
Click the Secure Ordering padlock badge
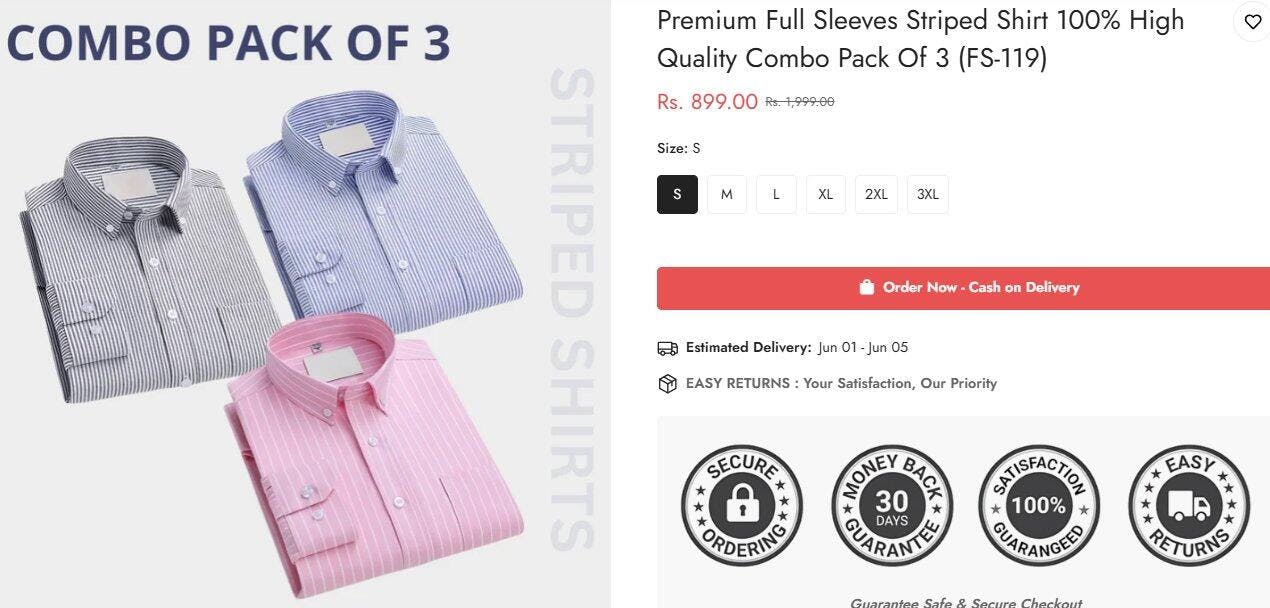pyautogui.click(x=742, y=506)
